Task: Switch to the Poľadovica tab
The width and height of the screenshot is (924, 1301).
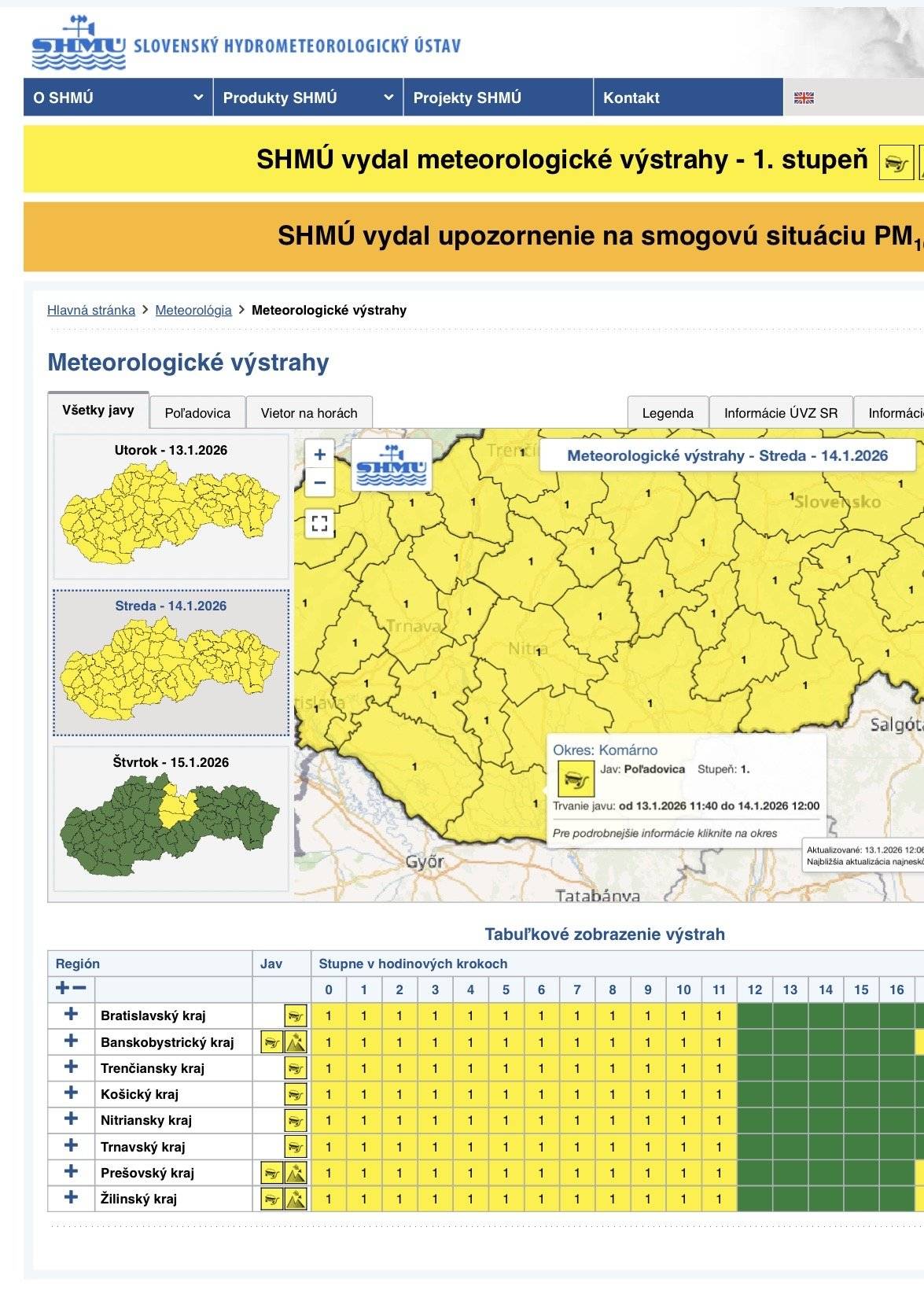Action: tap(197, 413)
